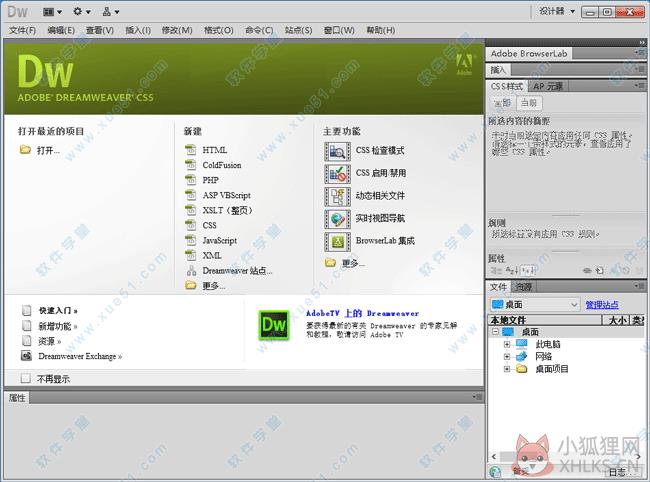Open the 设计器 workspace switcher dropdown
Image resolution: width=650 pixels, height=482 pixels.
pyautogui.click(x=557, y=11)
